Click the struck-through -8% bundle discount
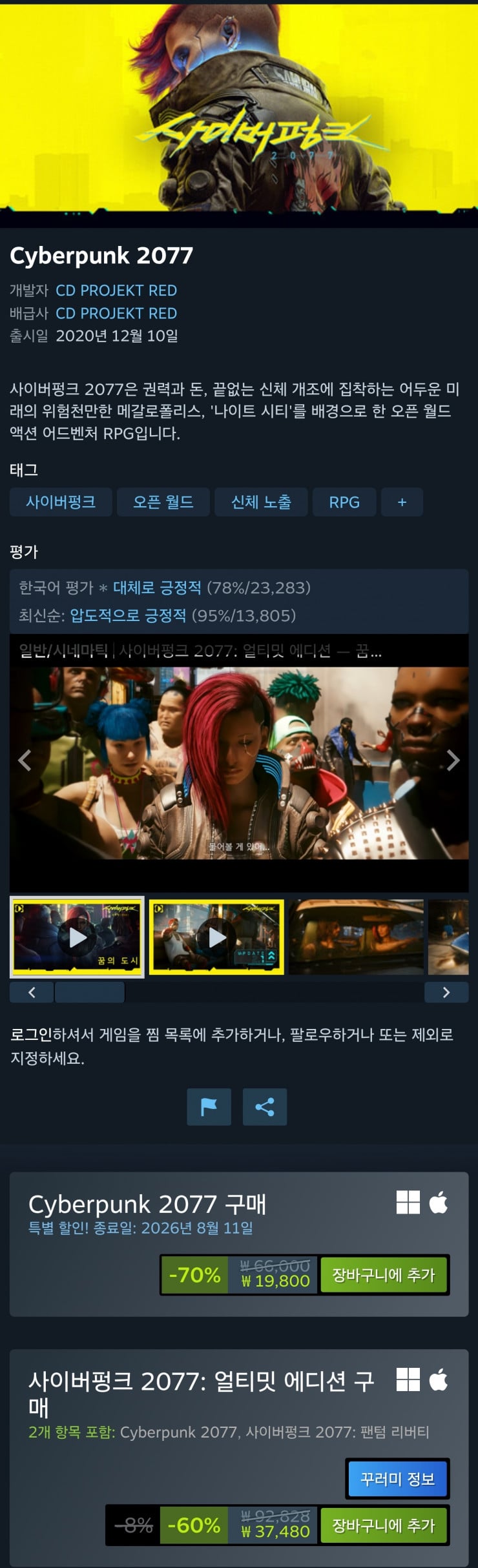Image resolution: width=478 pixels, height=1568 pixels. 134,1525
